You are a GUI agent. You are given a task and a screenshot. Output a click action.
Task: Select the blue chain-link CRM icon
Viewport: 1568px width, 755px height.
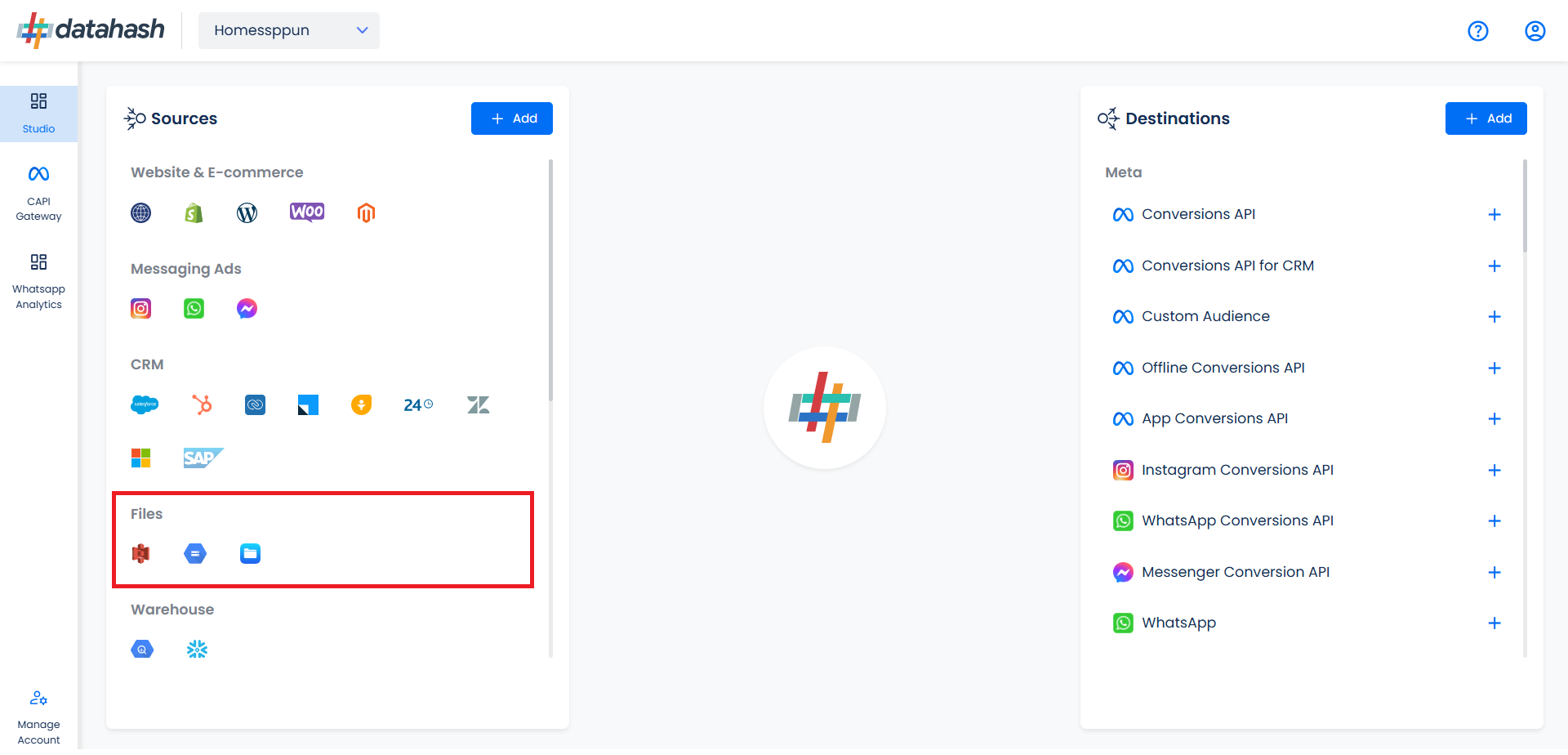[x=255, y=404]
